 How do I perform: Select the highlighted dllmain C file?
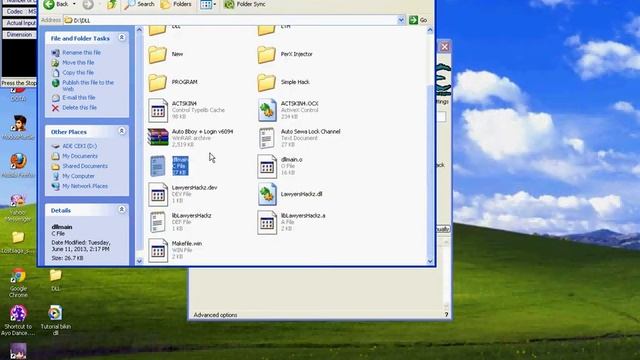point(169,166)
